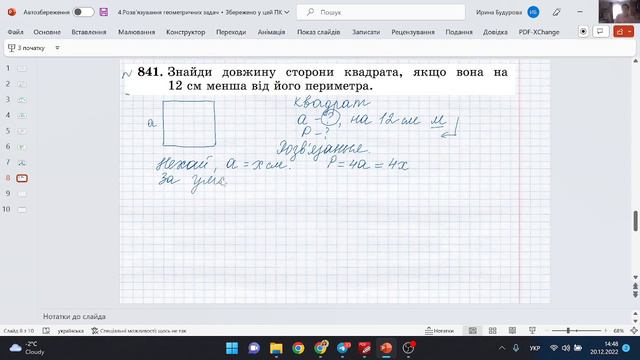The height and width of the screenshot is (360, 640).
Task: Open the Конструктор ribbon tab
Action: click(x=186, y=32)
